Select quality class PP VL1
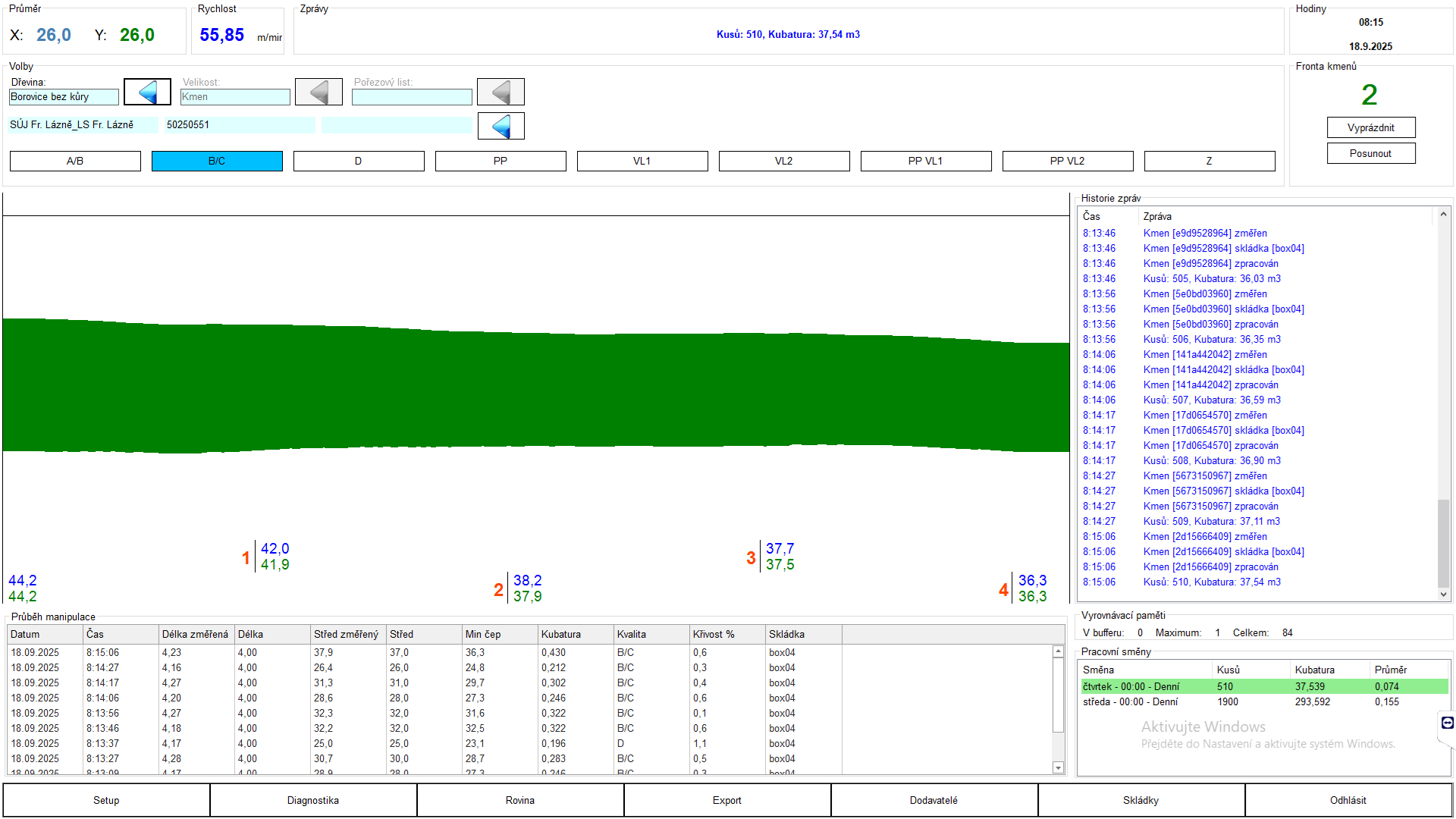This screenshot has height=819, width=1456. (925, 161)
